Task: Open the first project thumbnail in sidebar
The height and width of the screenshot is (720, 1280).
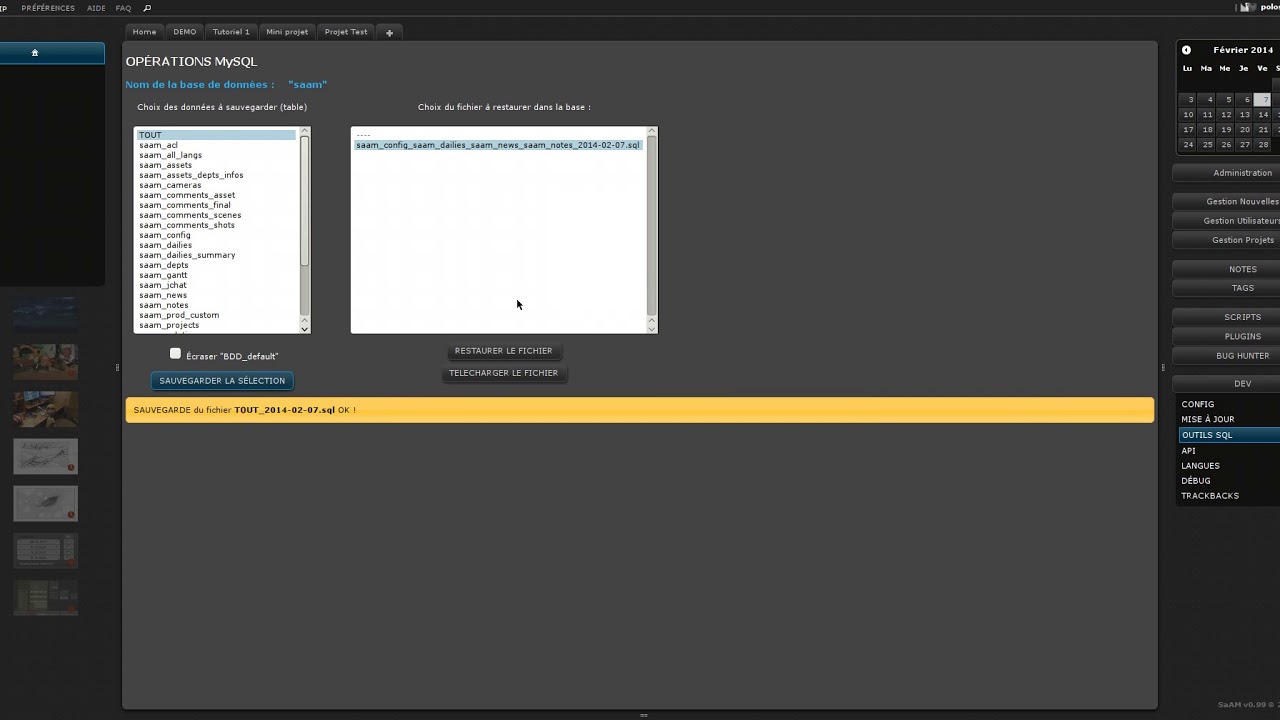Action: (x=45, y=314)
